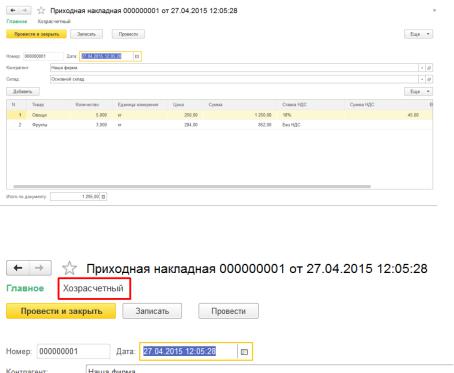This screenshot has height=373, width=454.
Task: Open the Контрагент record using its open icon
Action: (x=429, y=68)
